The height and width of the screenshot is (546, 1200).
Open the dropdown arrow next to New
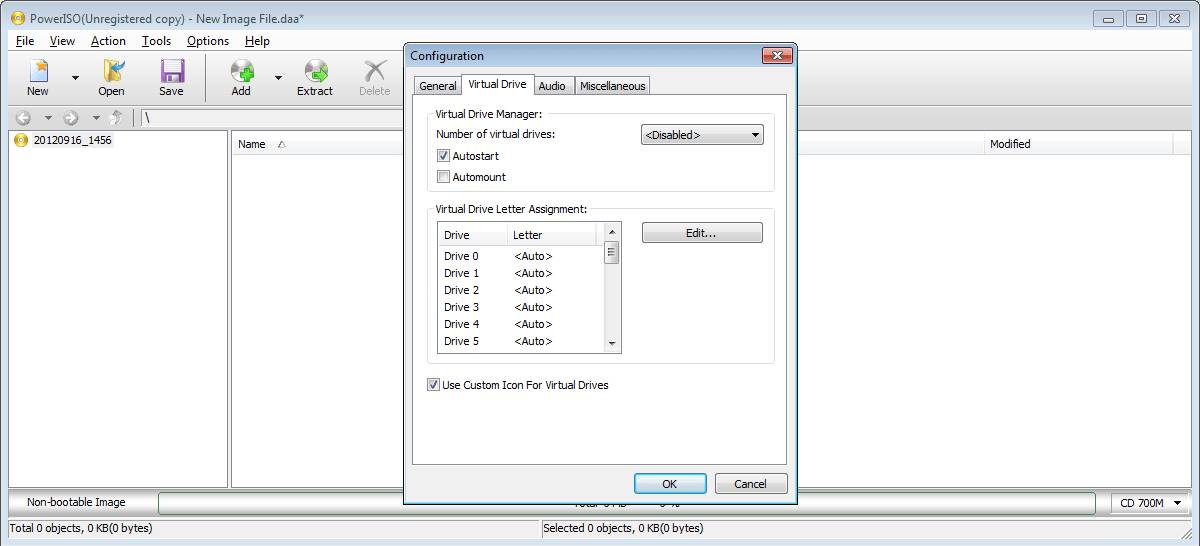[x=75, y=78]
